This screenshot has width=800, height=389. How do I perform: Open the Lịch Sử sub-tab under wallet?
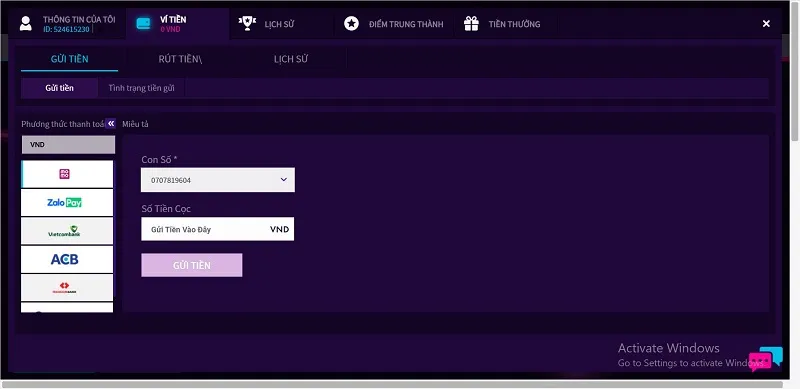291,59
